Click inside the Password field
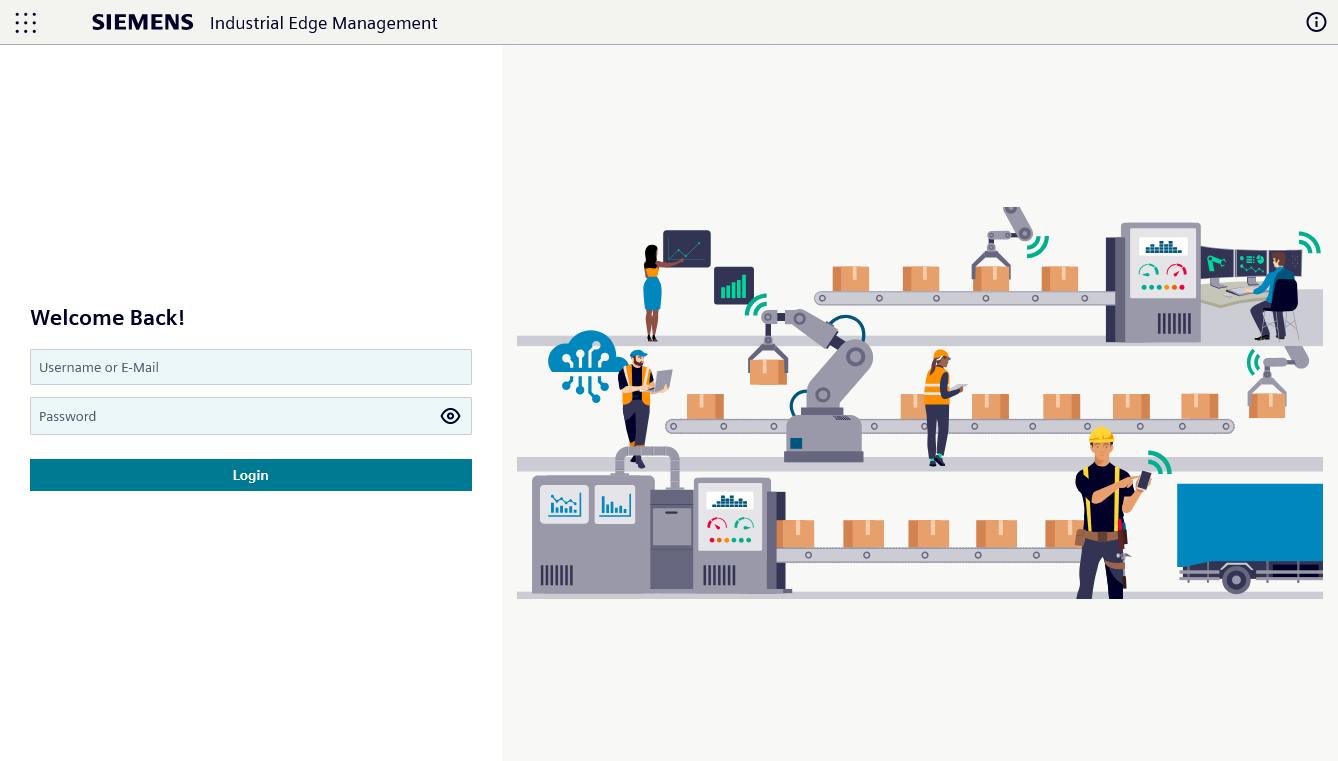Viewport: 1338px width, 761px height. [230, 416]
